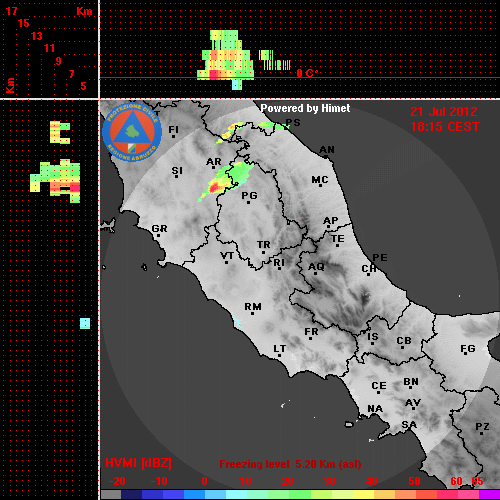This screenshot has width=500, height=500.
Task: Click the 'FG' city label
Action: click(x=468, y=349)
